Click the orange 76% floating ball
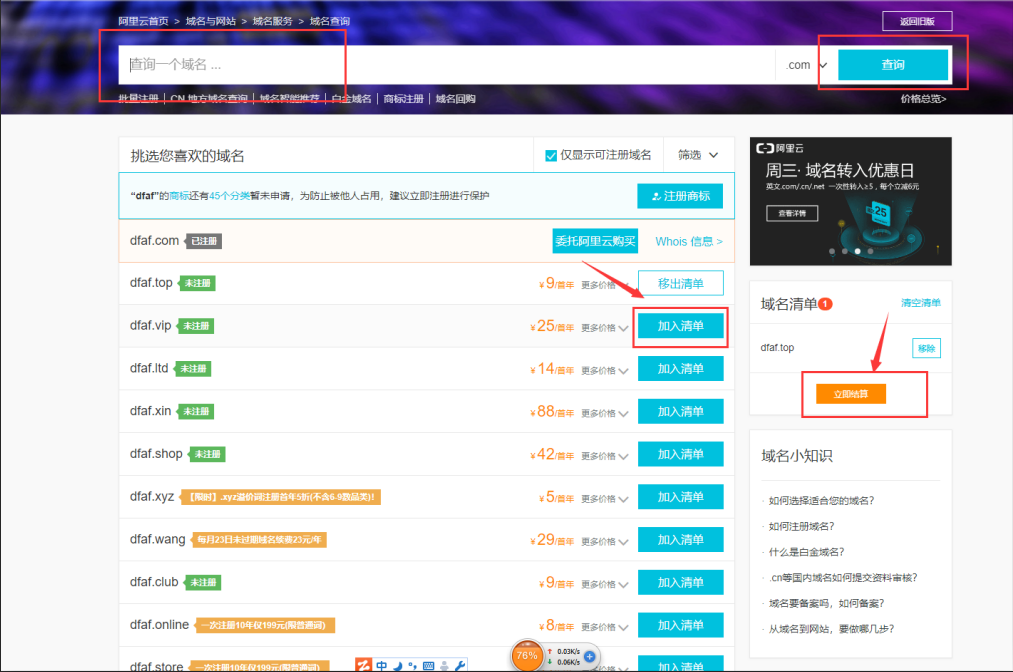This screenshot has width=1013, height=672. [527, 655]
